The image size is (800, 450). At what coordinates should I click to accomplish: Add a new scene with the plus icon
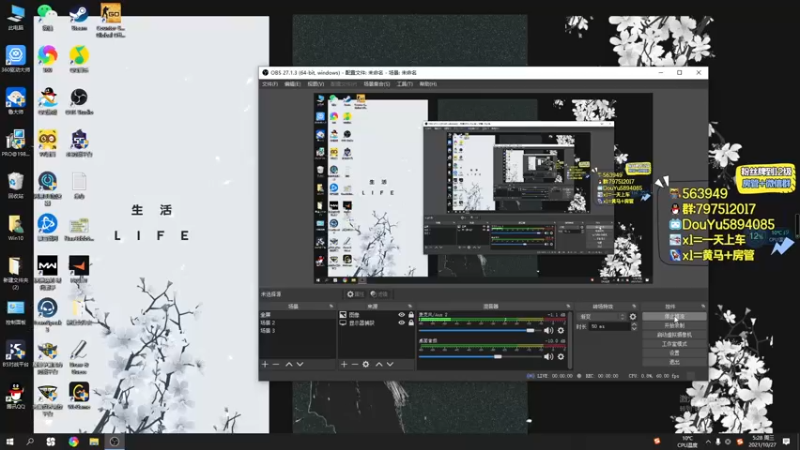pos(265,364)
